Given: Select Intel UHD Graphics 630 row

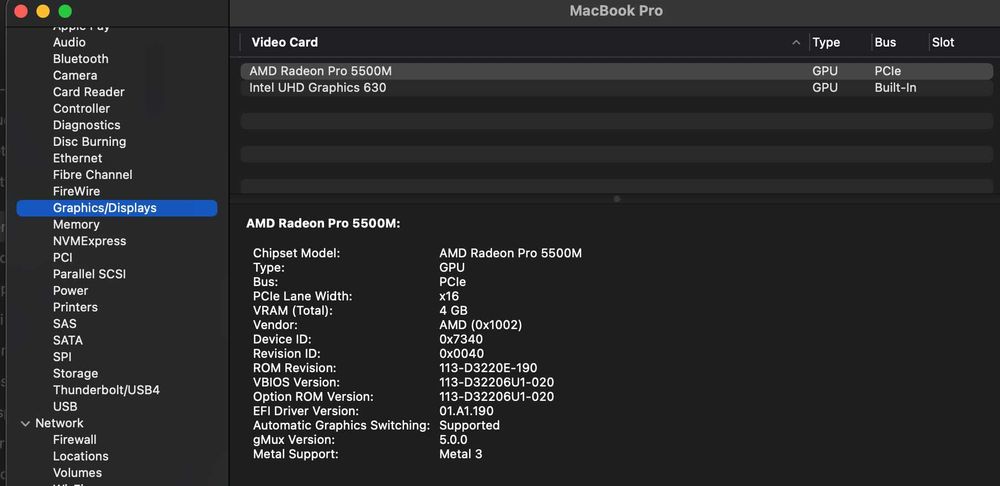Looking at the screenshot, I should (x=617, y=88).
